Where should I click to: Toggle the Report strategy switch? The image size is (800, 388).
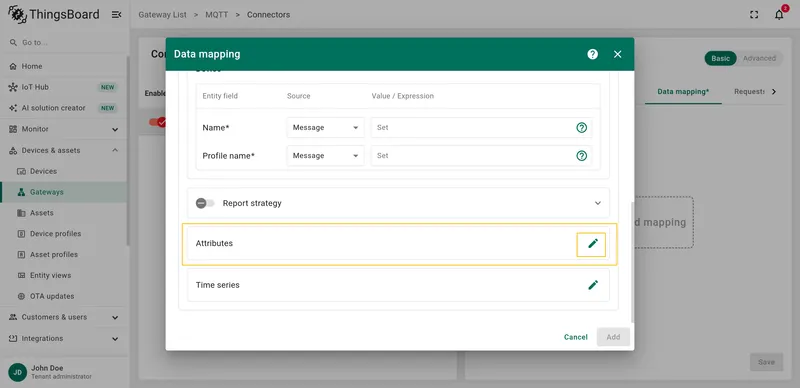[205, 203]
